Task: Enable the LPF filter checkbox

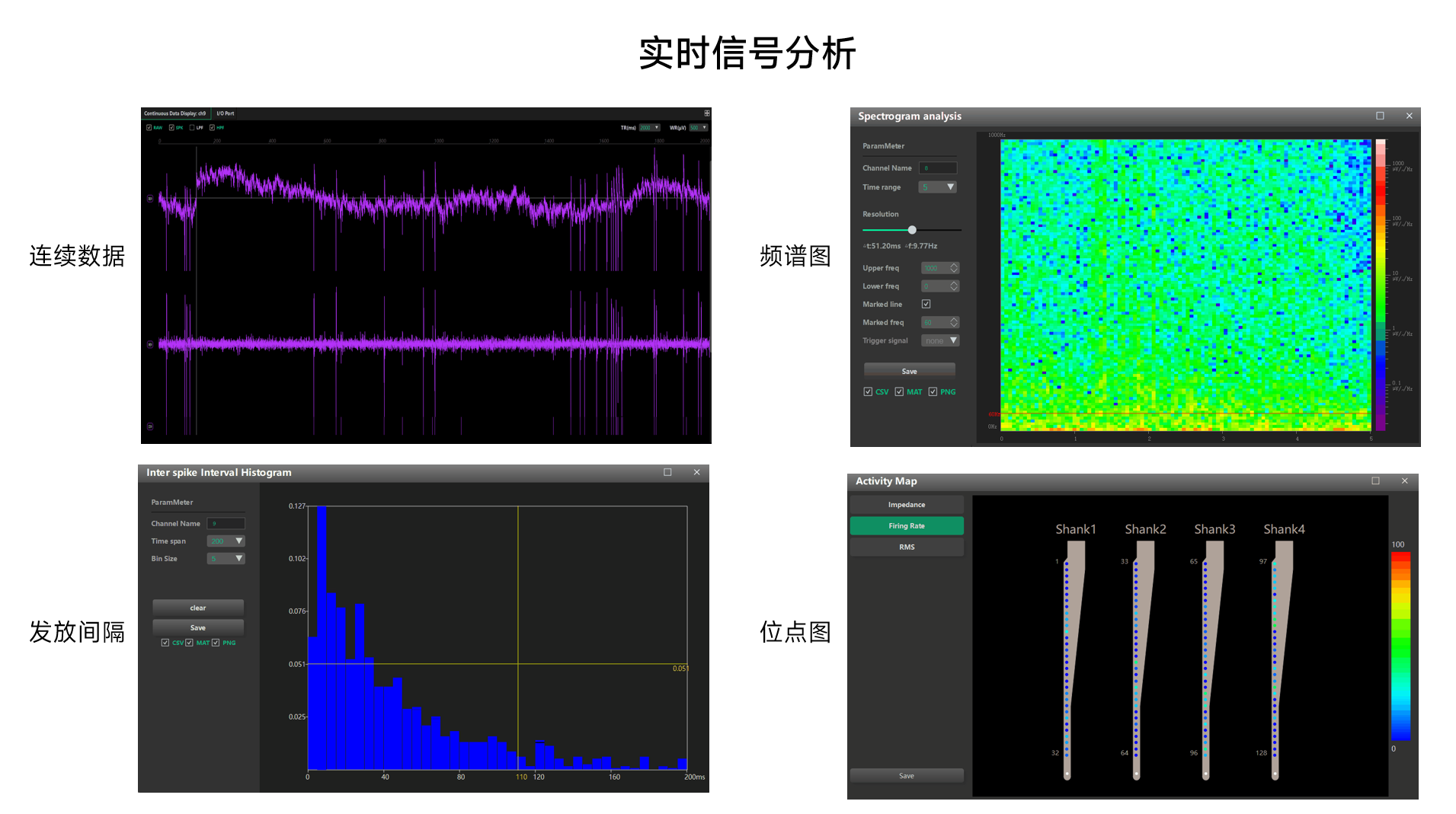Action: point(192,128)
